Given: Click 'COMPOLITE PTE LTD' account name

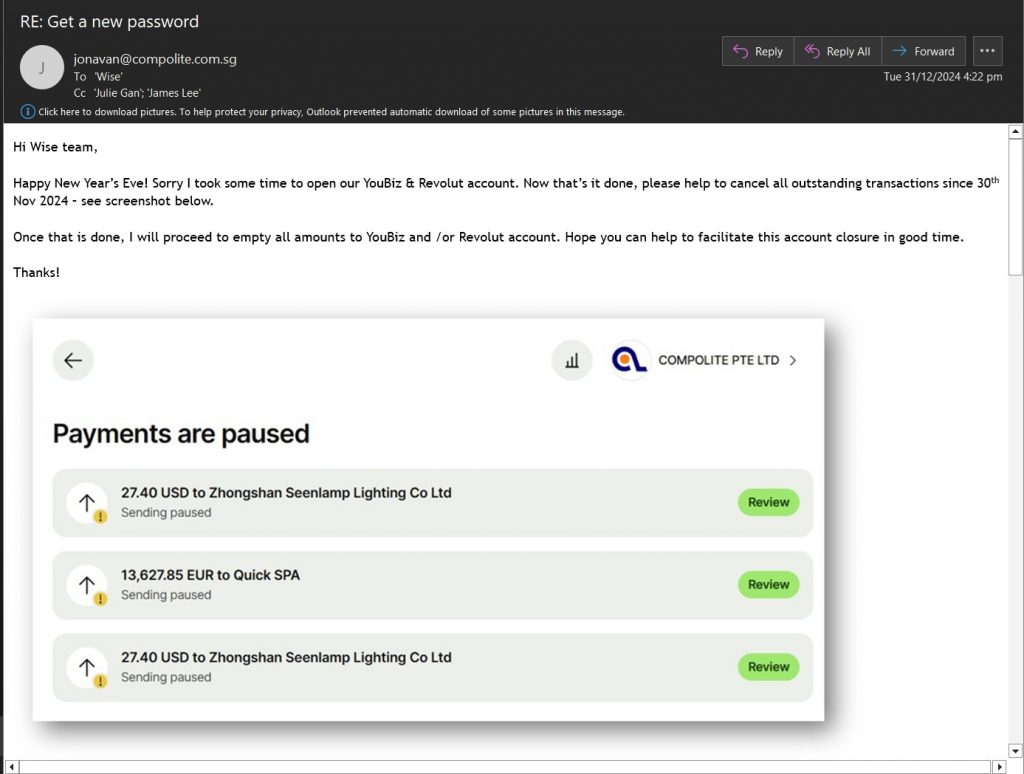Looking at the screenshot, I should [718, 360].
